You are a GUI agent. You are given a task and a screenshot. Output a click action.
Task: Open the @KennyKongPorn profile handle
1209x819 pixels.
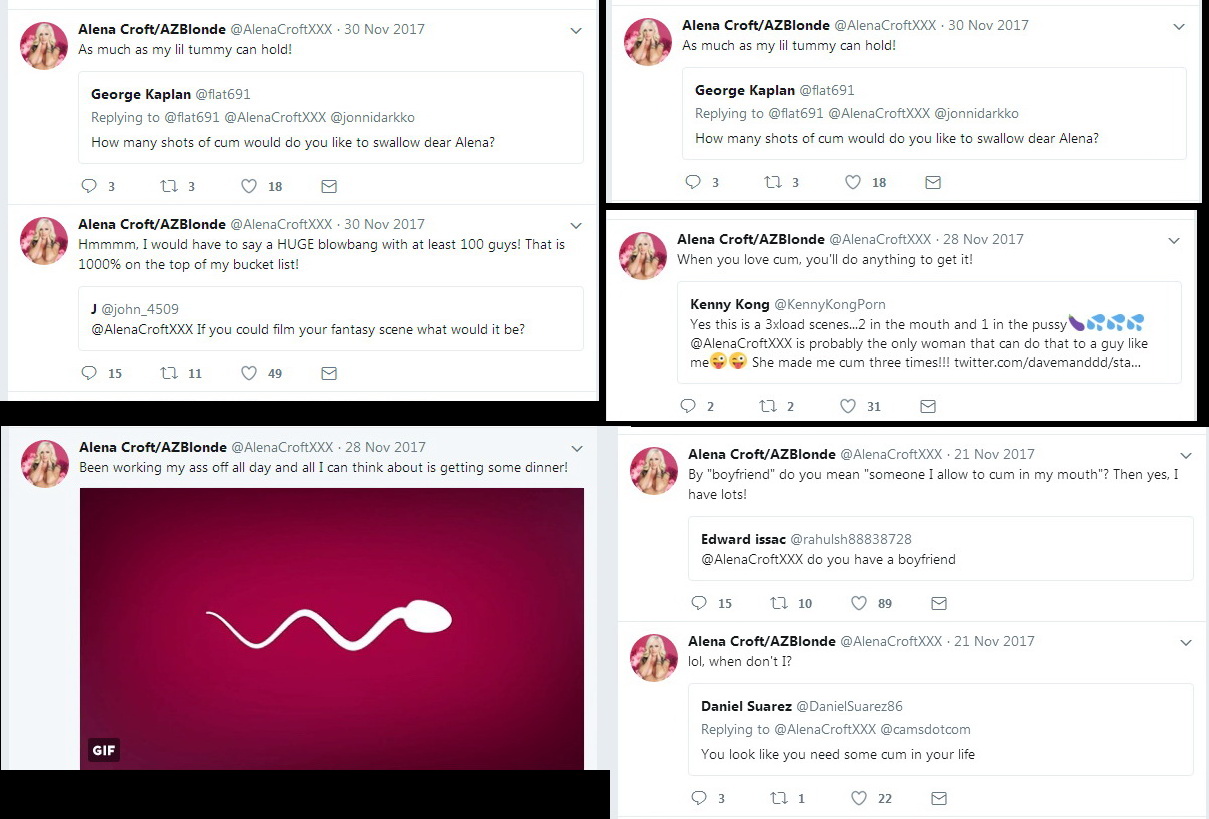(x=830, y=304)
